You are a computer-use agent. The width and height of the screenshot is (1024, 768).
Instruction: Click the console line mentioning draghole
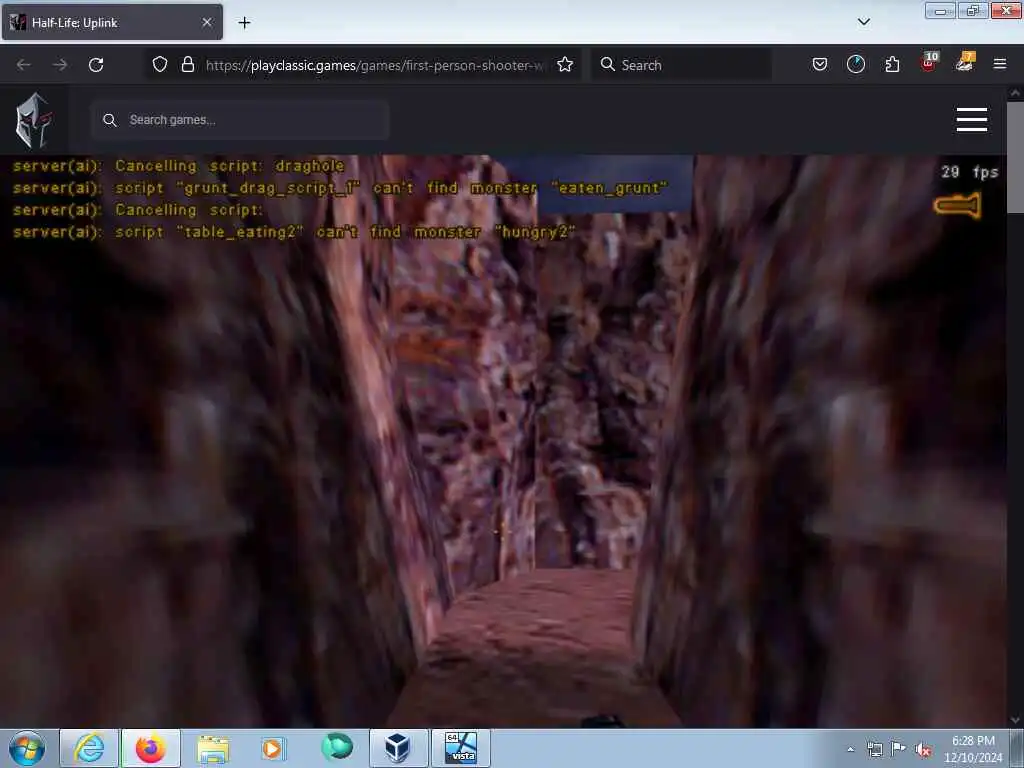[179, 167]
